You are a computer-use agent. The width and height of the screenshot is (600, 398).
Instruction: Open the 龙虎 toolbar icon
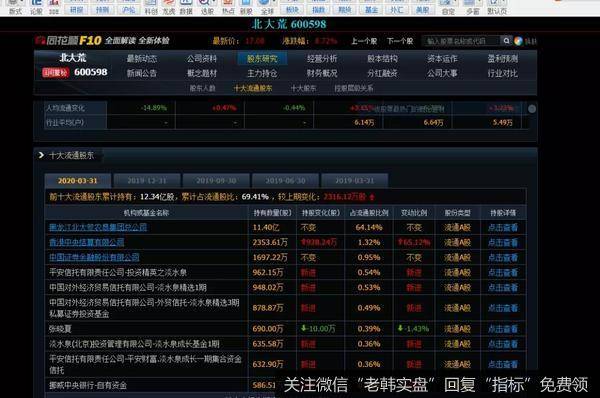[169, 7]
